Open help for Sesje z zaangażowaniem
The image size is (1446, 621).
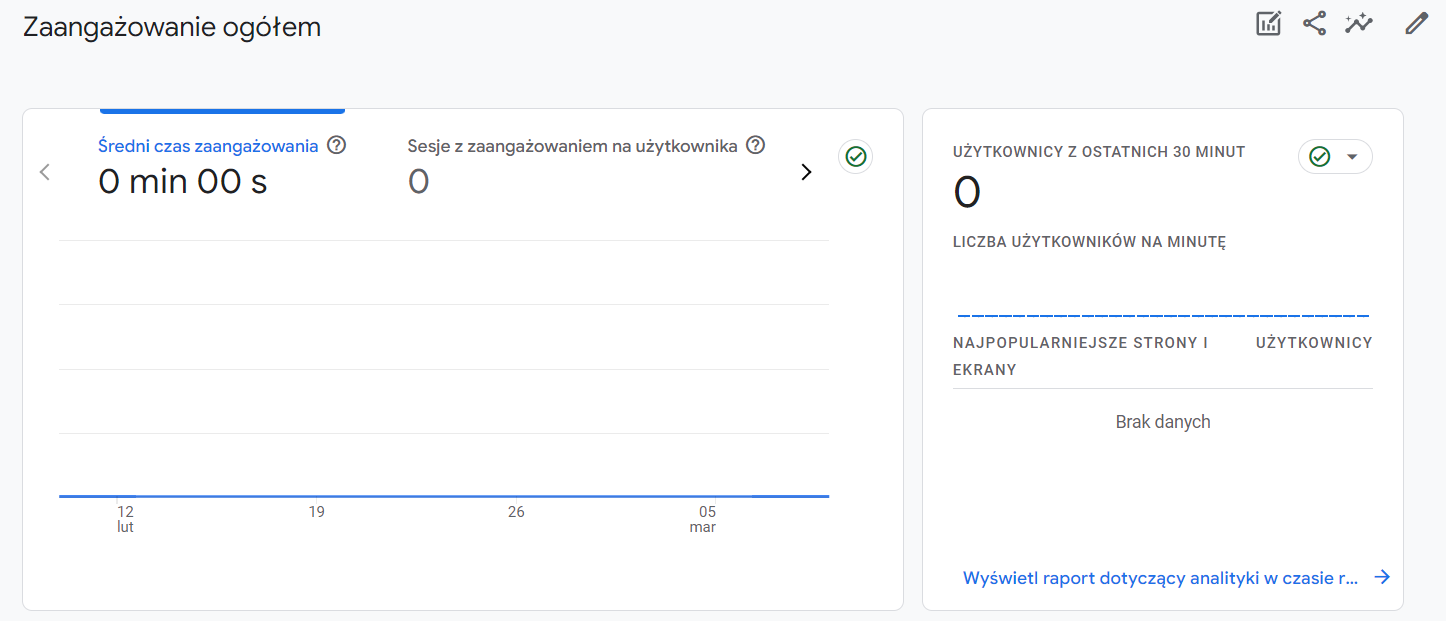[755, 145]
